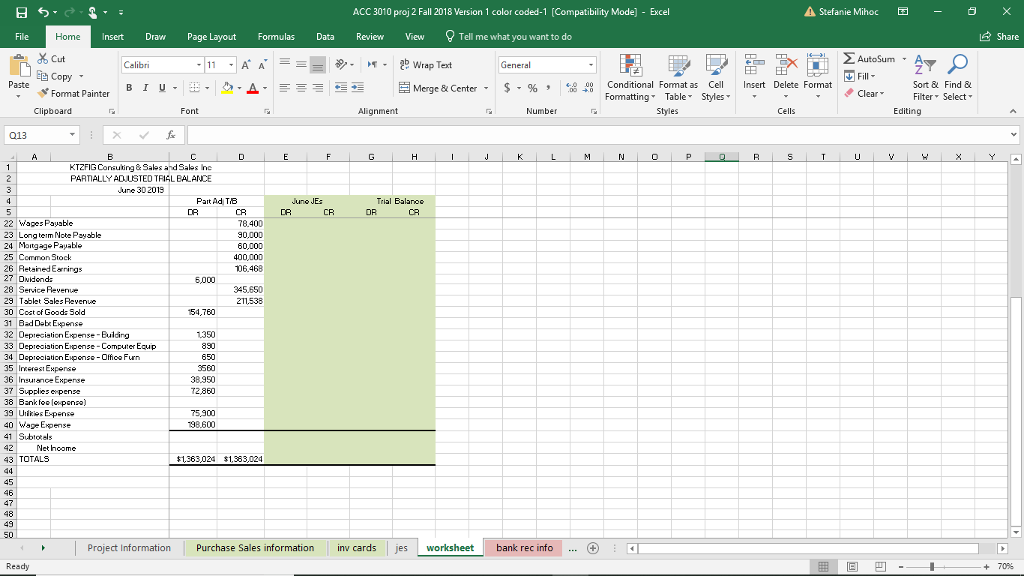
Task: Open Conditional Formatting menu
Action: [x=630, y=78]
